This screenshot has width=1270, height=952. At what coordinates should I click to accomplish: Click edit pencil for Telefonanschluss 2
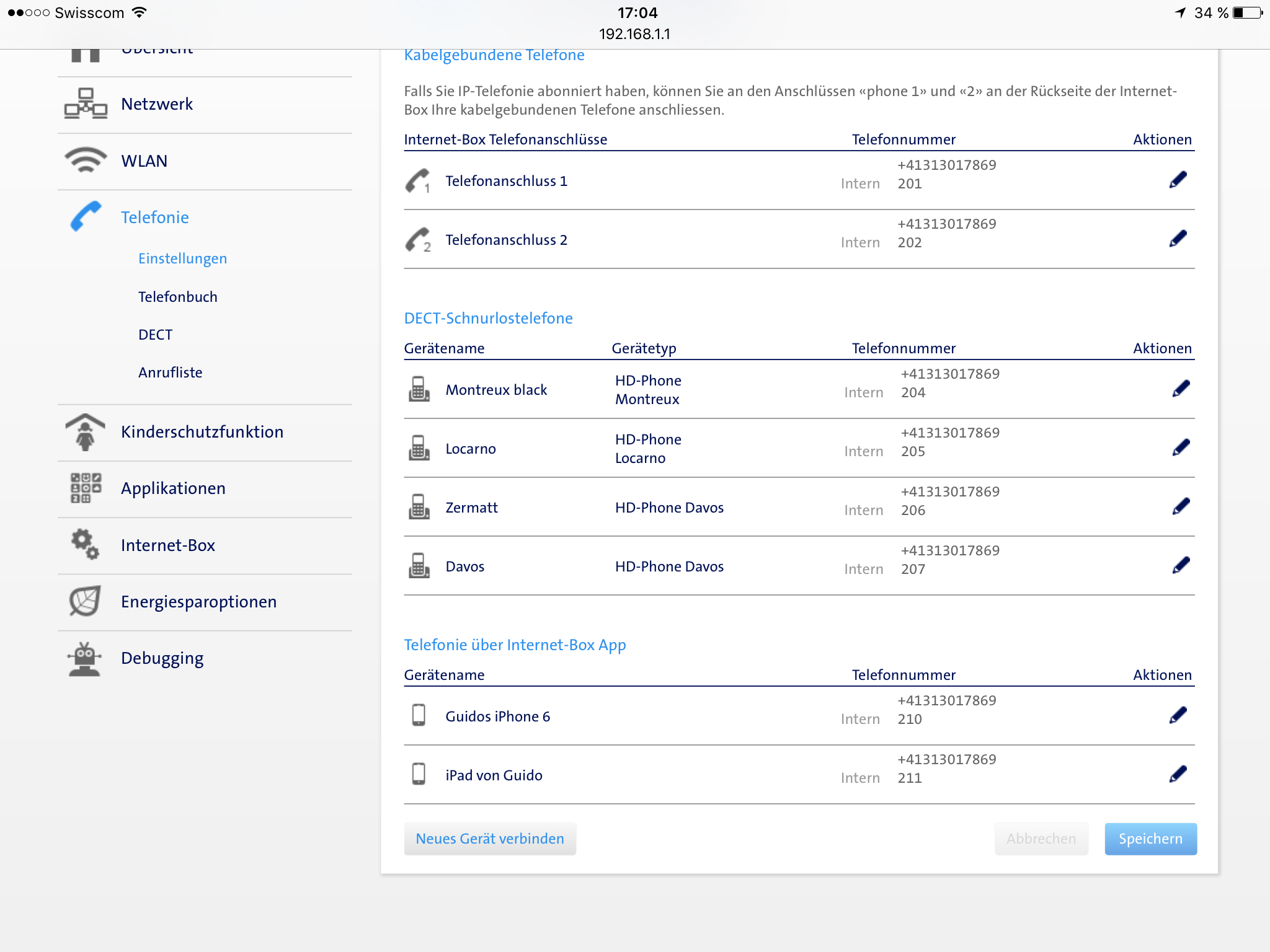coord(1178,239)
